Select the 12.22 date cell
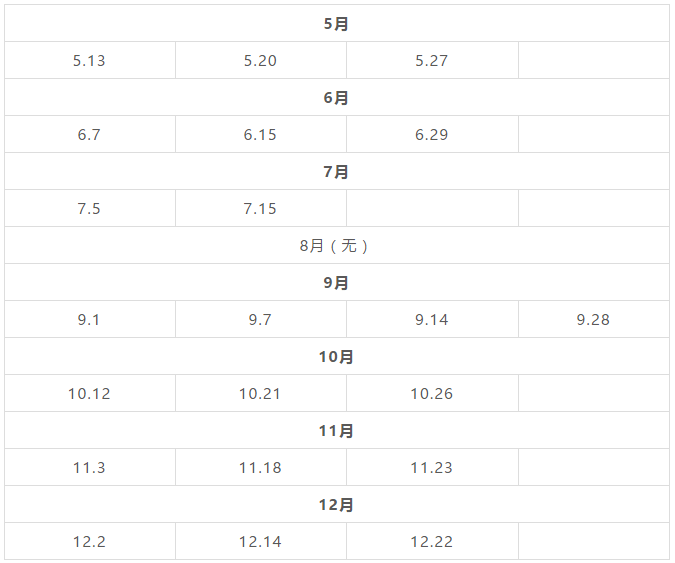This screenshot has height=563, width=675. coord(432,541)
